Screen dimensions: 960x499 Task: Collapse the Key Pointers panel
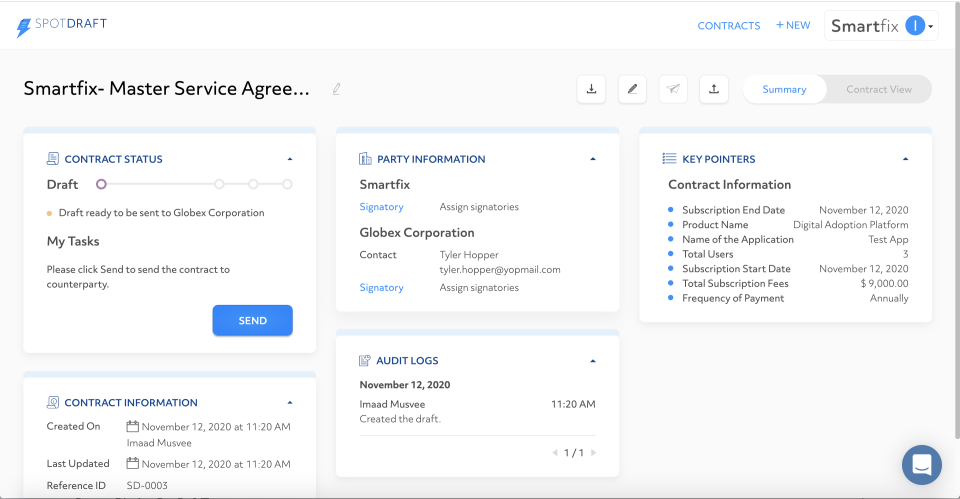click(906, 159)
